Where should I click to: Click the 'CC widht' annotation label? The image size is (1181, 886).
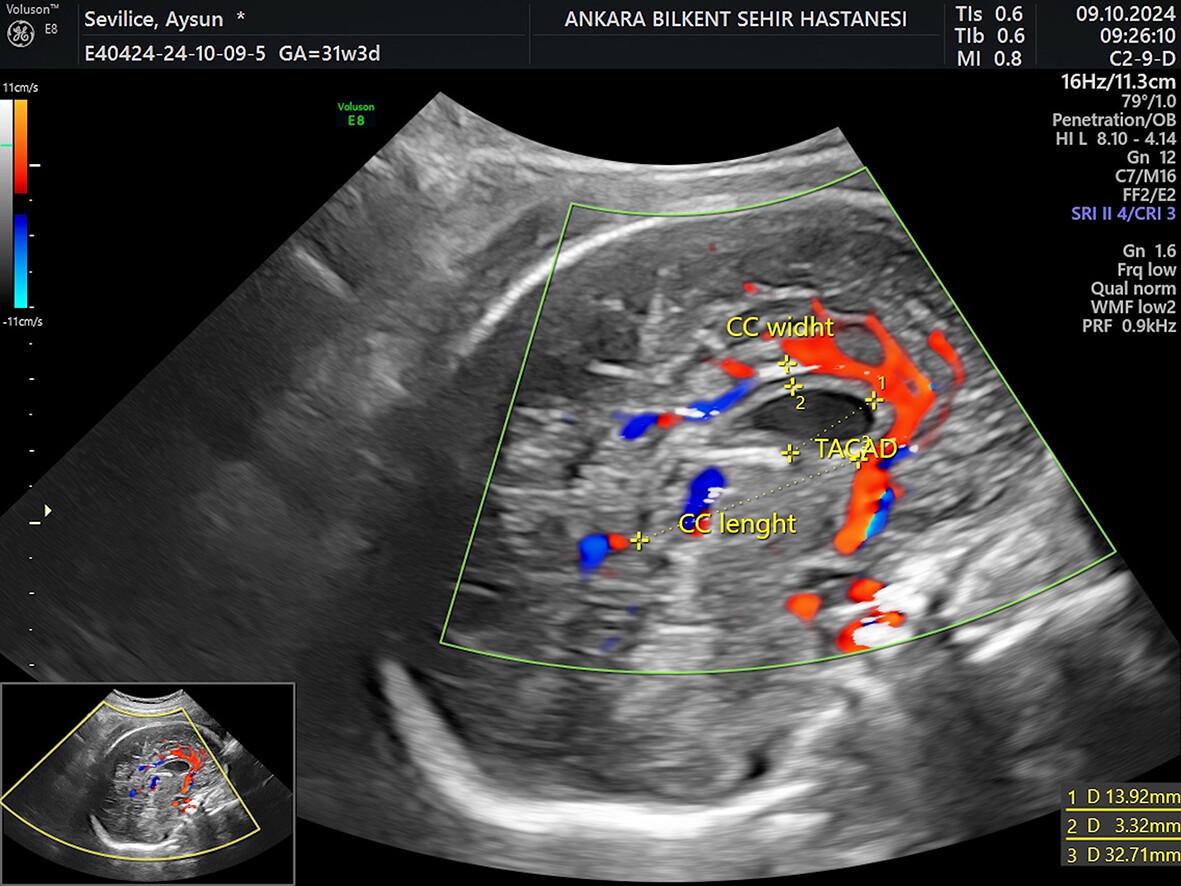780,327
